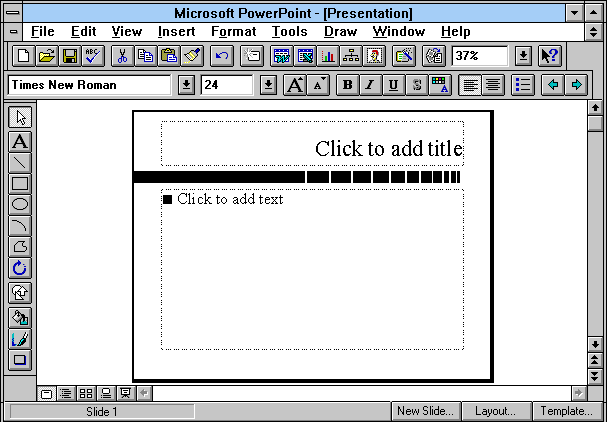Open the Draw menu
This screenshot has height=422, width=607.
[x=340, y=32]
